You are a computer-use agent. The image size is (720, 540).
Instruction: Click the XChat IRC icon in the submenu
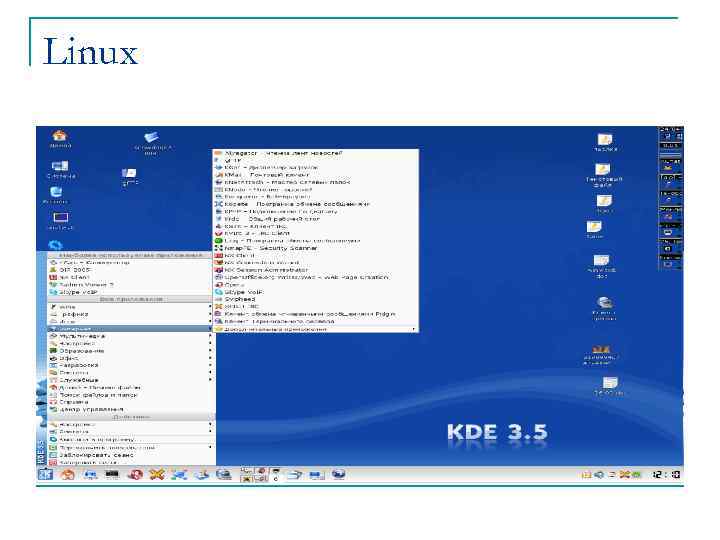219,307
